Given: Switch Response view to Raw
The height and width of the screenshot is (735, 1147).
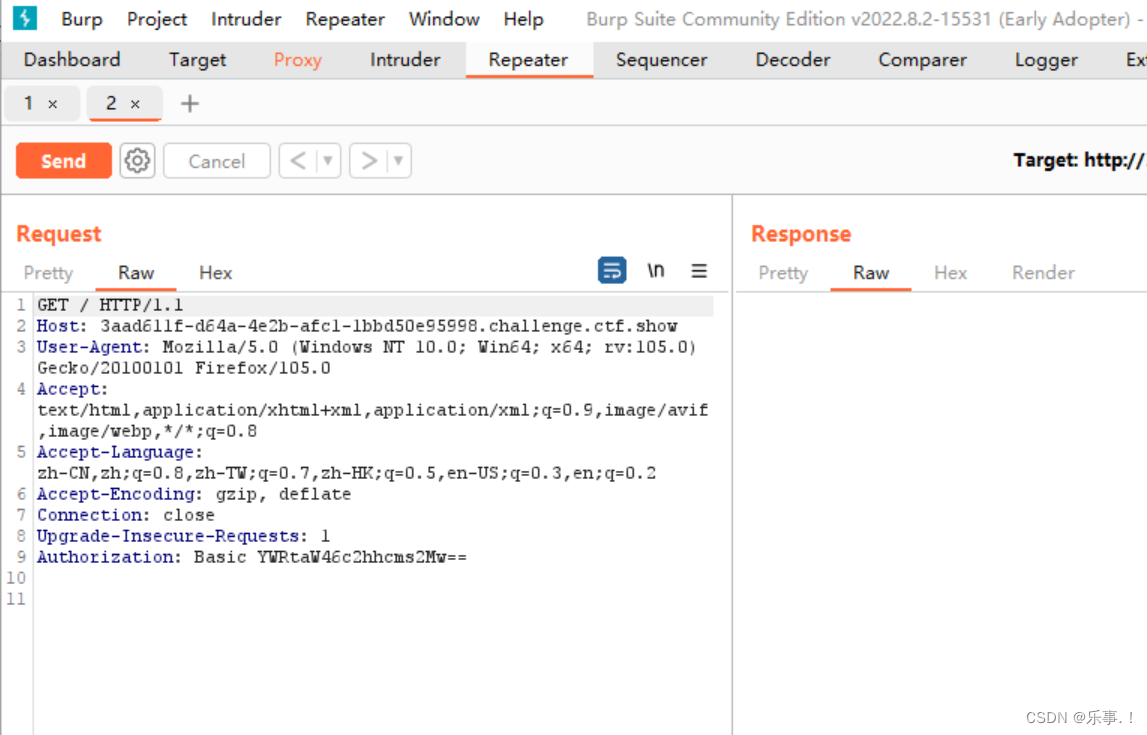Looking at the screenshot, I should 870,273.
